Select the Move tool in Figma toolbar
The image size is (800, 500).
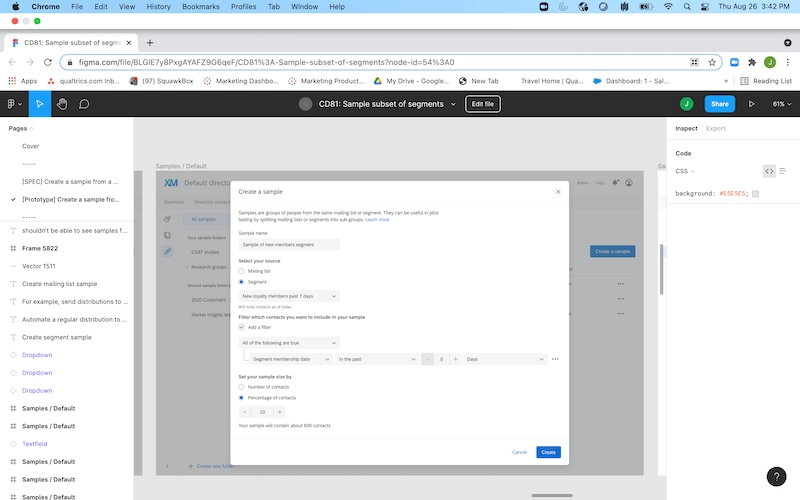tap(39, 104)
